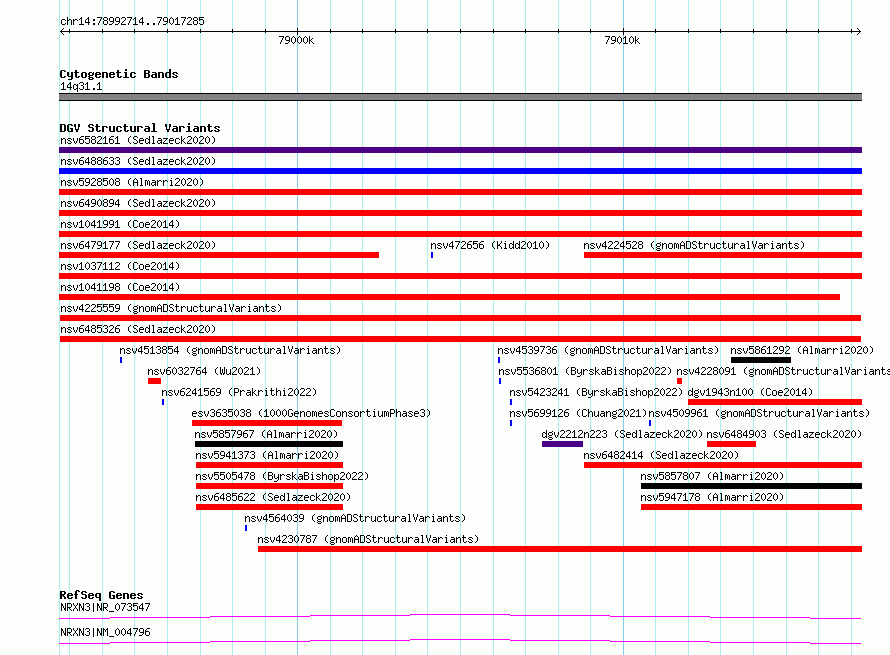Open nsv4509961 (gnomADStructuralVariants) label
890x655 pixels.
coord(759,413)
